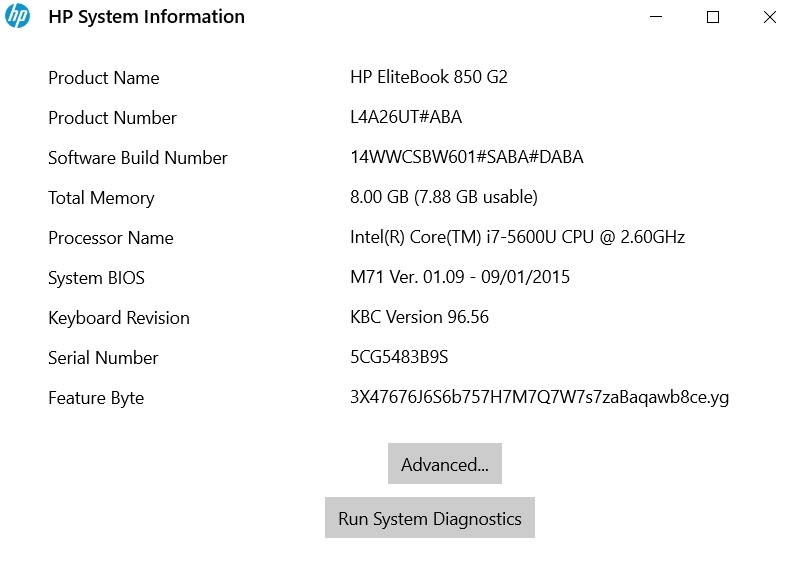This screenshot has height=570, width=799.
Task: Click the Intel Core i7-5600U processor text
Action: coord(517,237)
